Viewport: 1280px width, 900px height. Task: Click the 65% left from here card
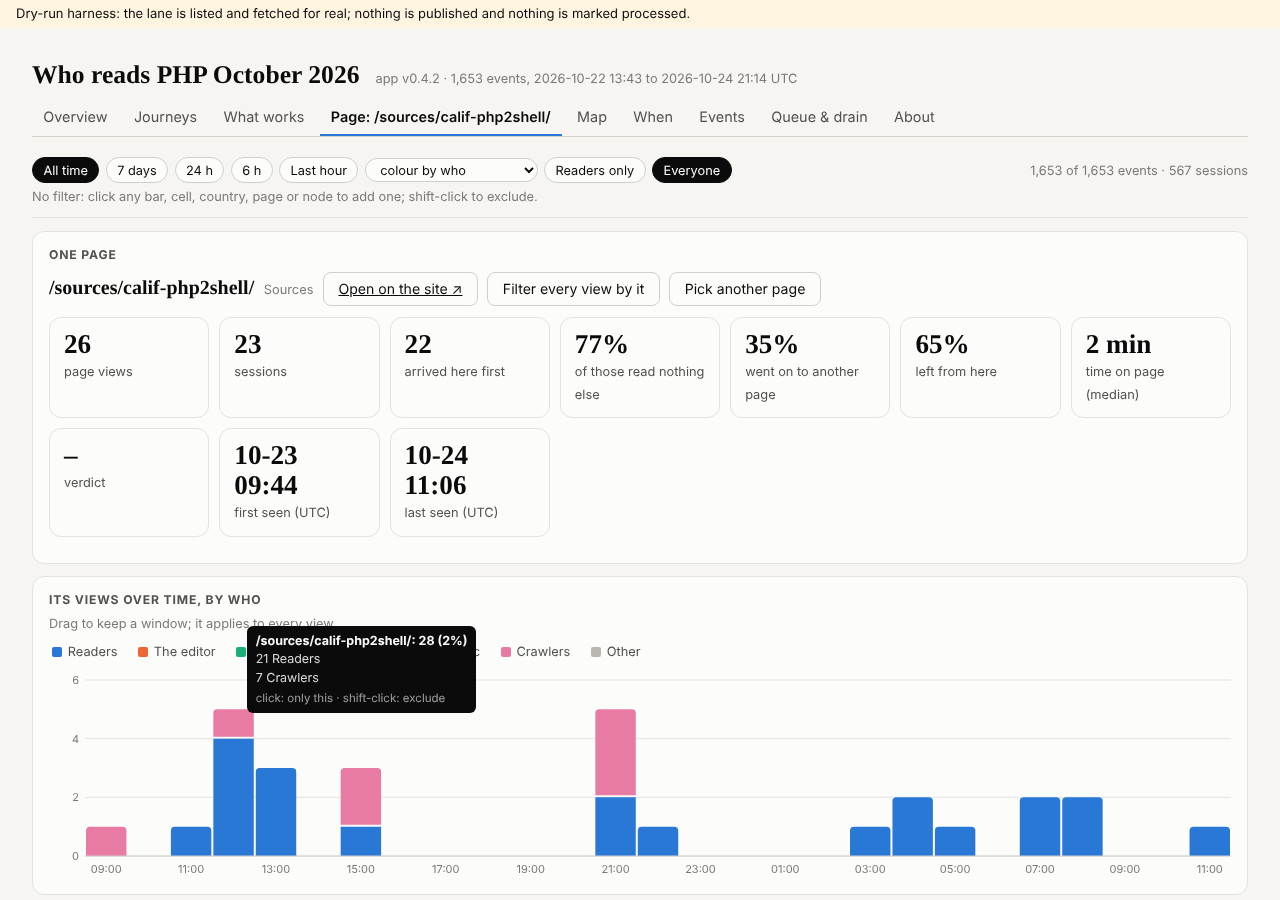(x=980, y=367)
